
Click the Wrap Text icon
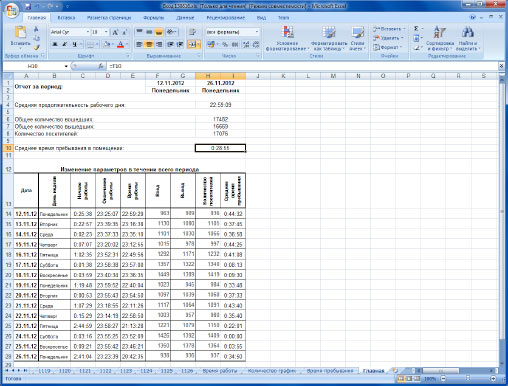coord(192,32)
